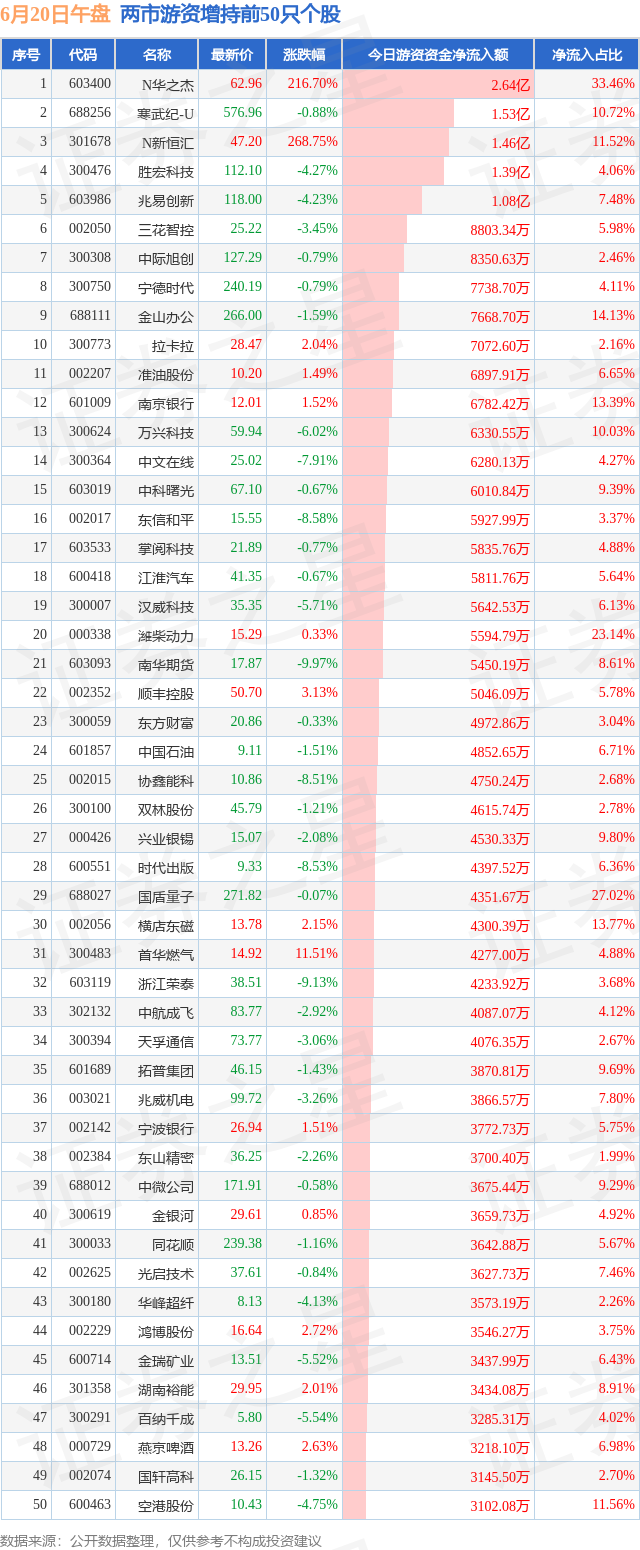Click stock name N新恒汇
Viewport: 640px width, 1550px height.
click(168, 142)
